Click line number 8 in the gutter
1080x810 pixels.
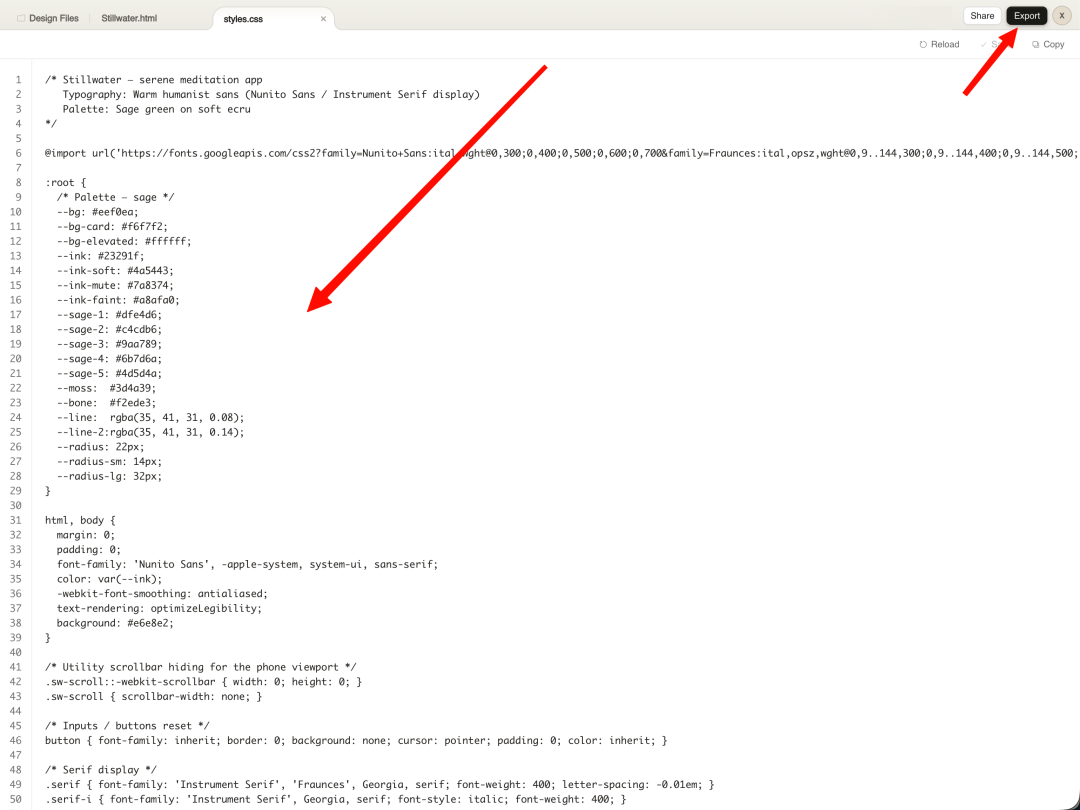pos(18,183)
